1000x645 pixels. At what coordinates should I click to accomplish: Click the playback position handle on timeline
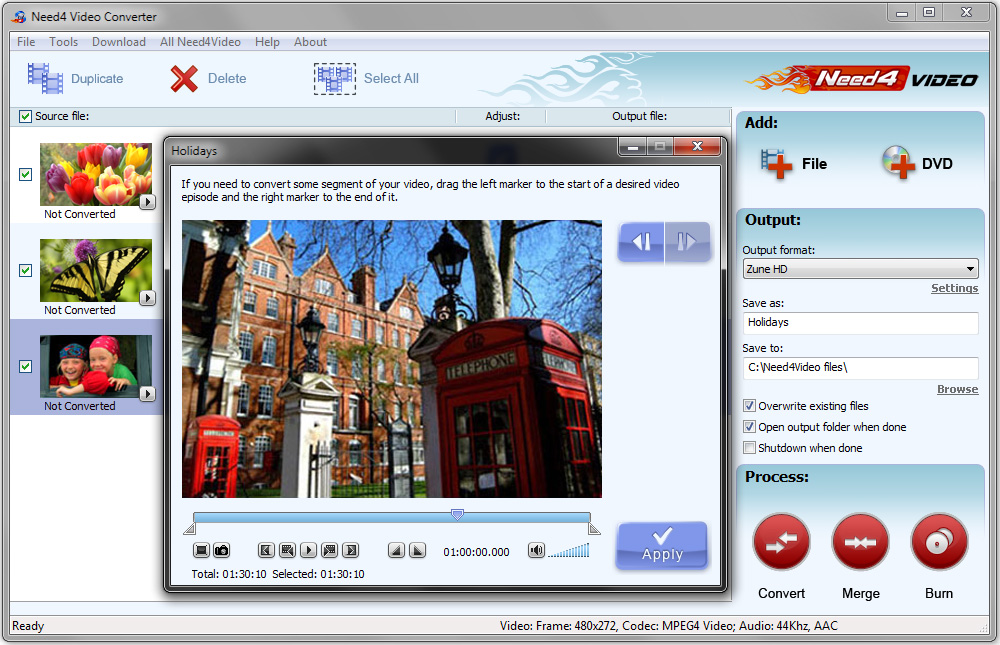coord(457,514)
